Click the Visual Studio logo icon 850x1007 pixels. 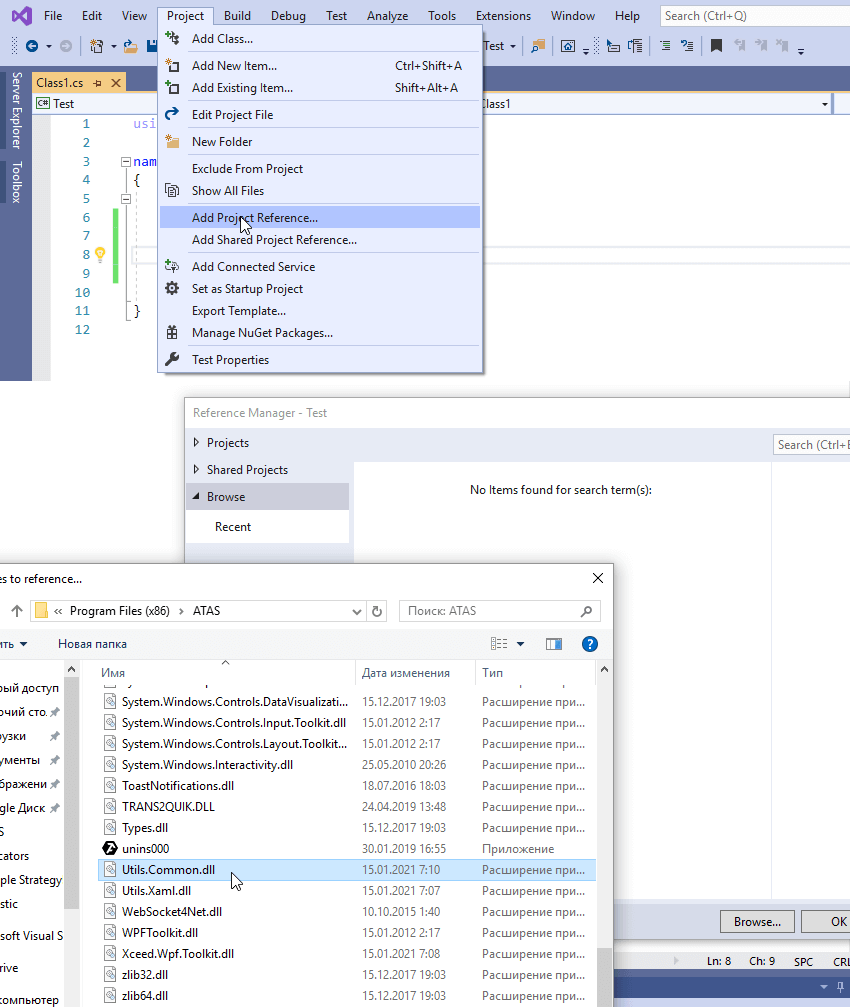tap(17, 16)
